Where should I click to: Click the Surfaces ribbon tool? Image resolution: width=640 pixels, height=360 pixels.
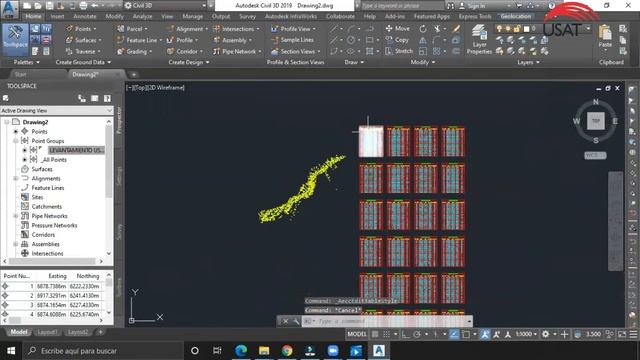click(x=83, y=40)
